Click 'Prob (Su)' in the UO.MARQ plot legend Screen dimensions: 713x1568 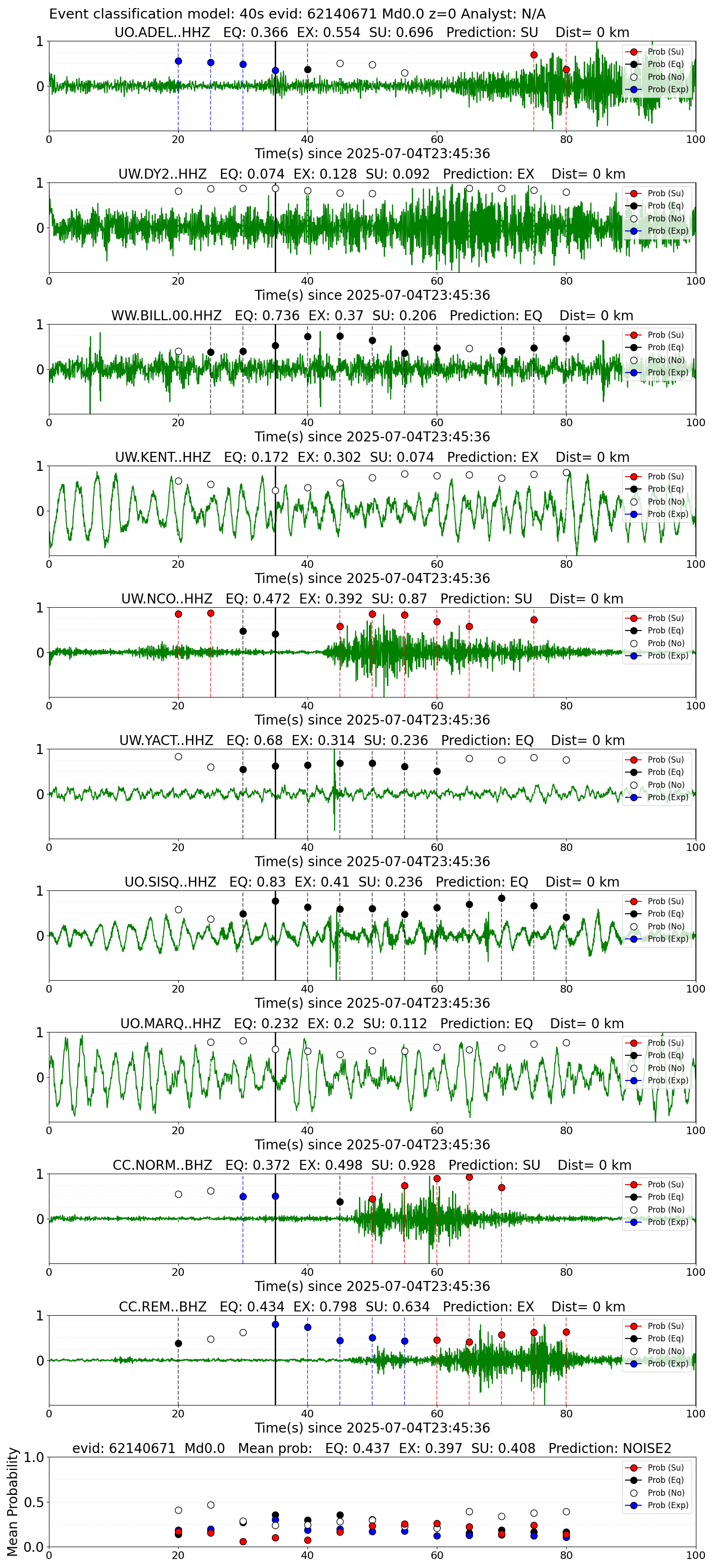coord(665,1042)
